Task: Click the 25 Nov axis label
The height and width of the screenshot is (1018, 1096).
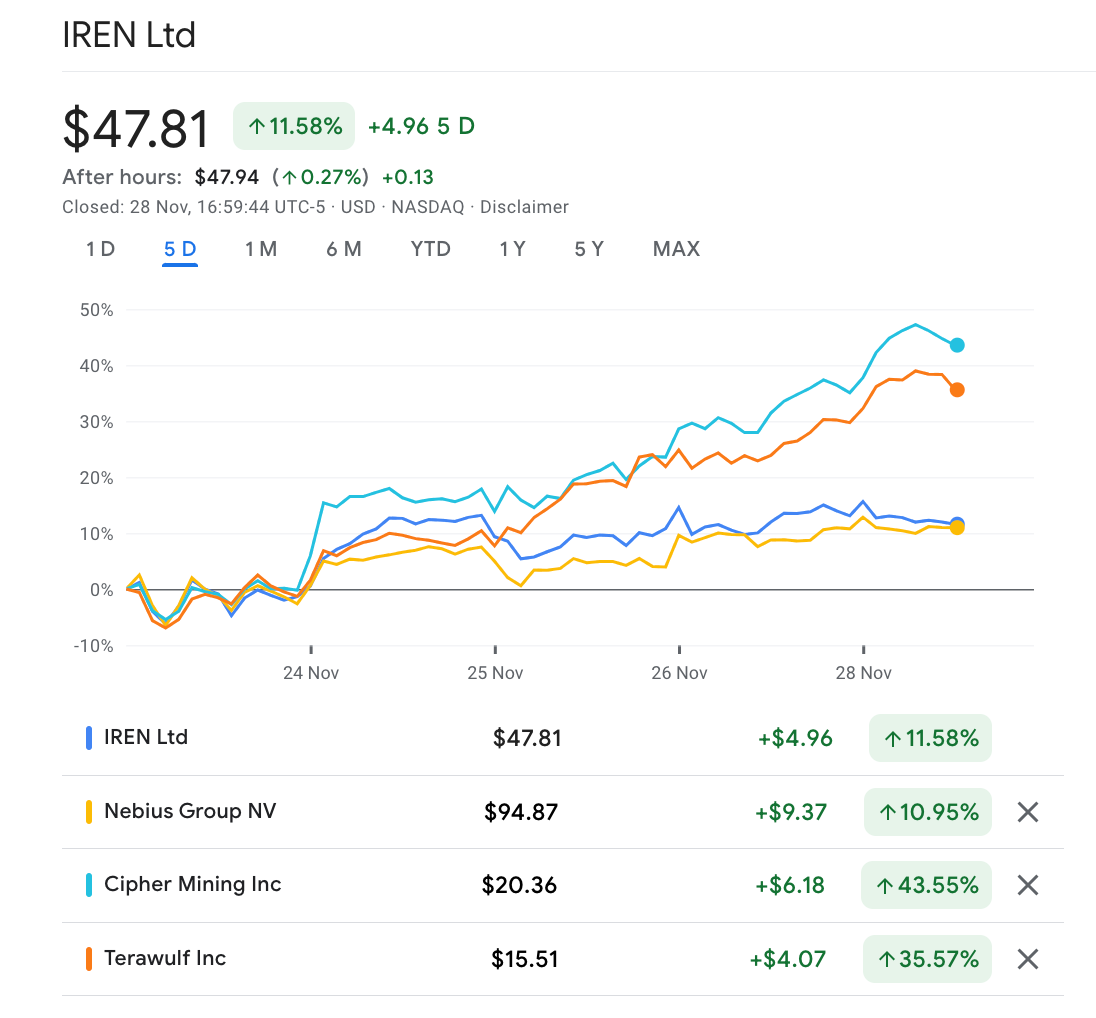Action: click(495, 673)
